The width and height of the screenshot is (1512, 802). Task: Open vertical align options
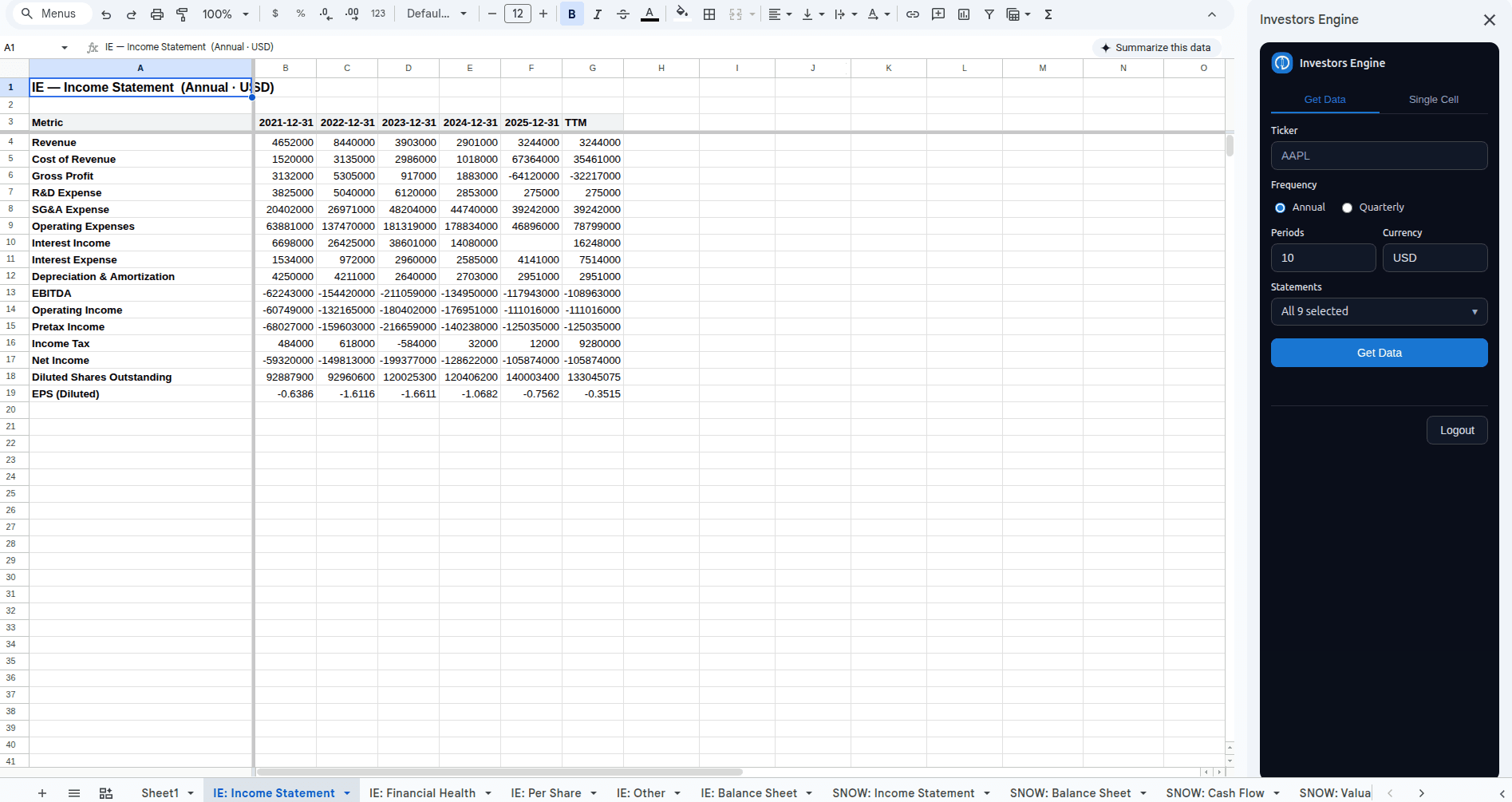click(x=813, y=14)
